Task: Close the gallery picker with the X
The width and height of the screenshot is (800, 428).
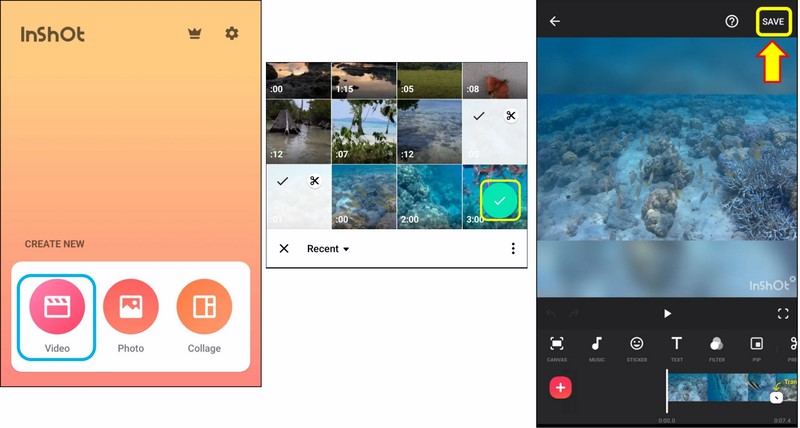Action: point(284,248)
